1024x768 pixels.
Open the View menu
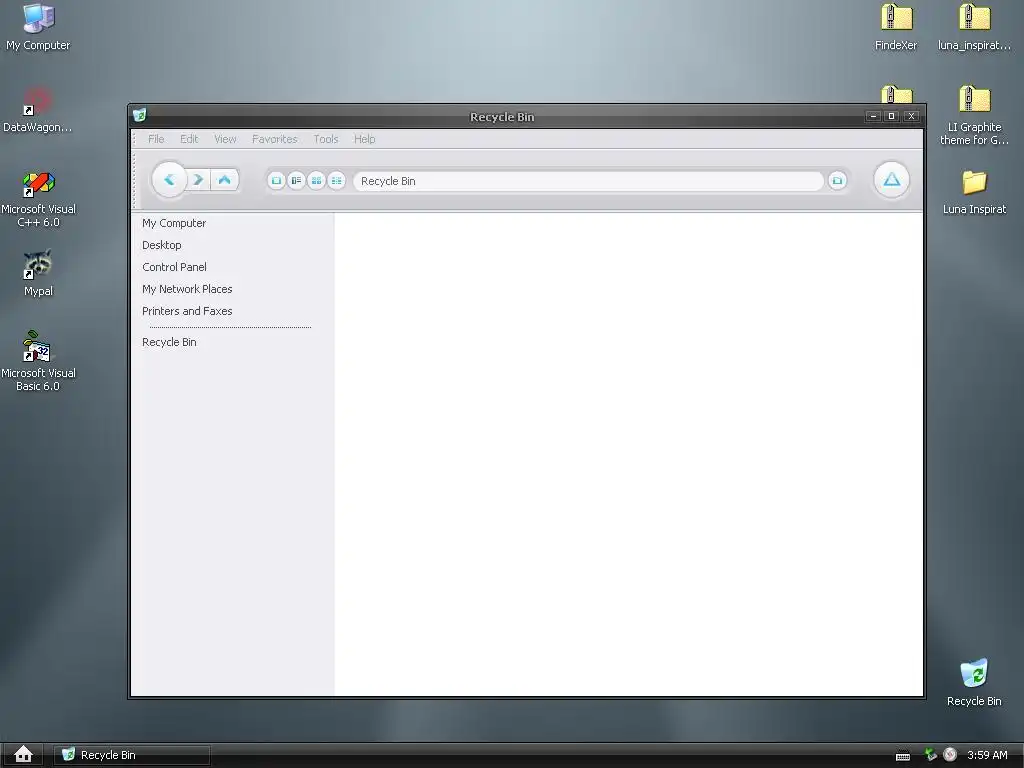click(225, 139)
